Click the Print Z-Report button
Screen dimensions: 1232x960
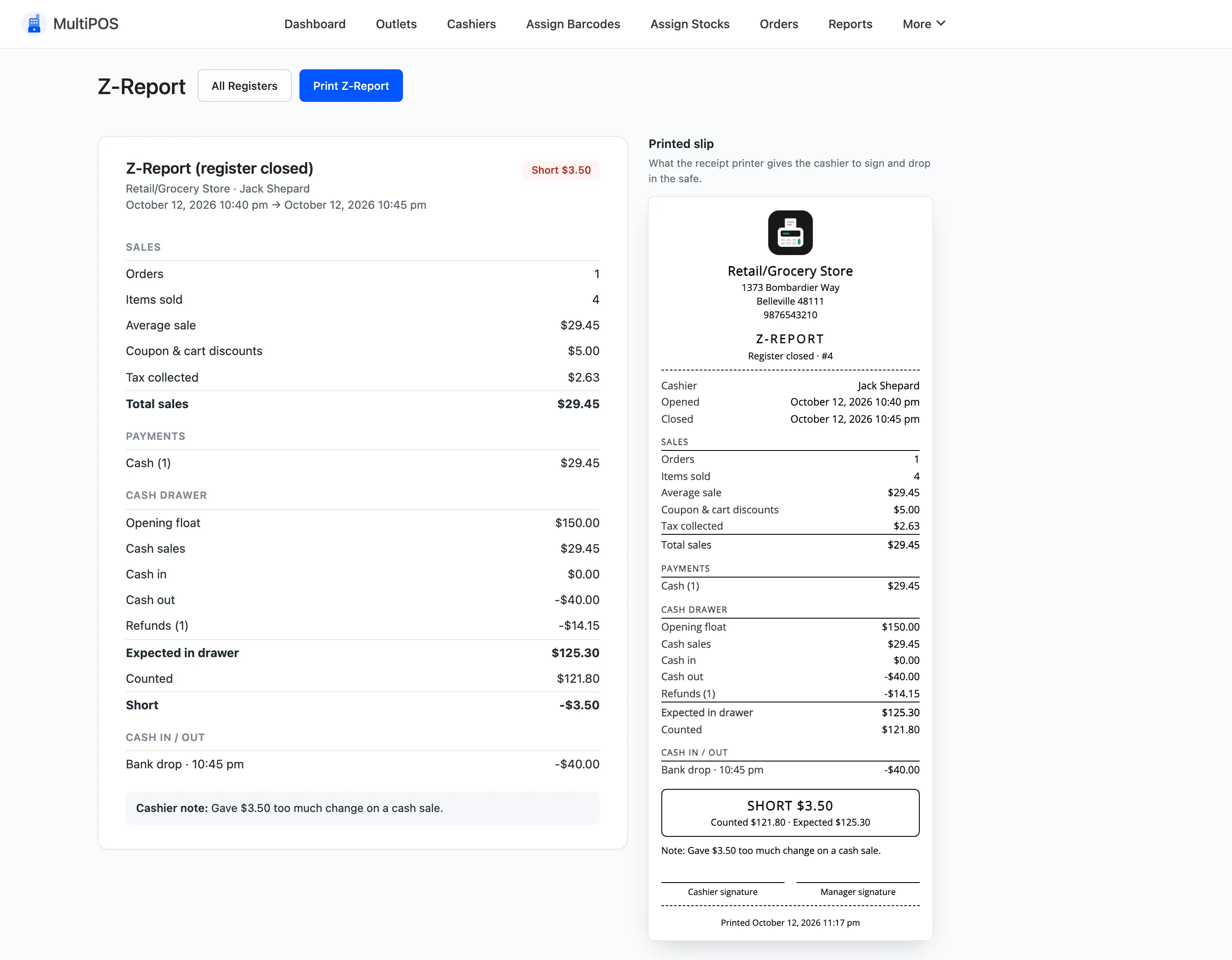coord(351,86)
